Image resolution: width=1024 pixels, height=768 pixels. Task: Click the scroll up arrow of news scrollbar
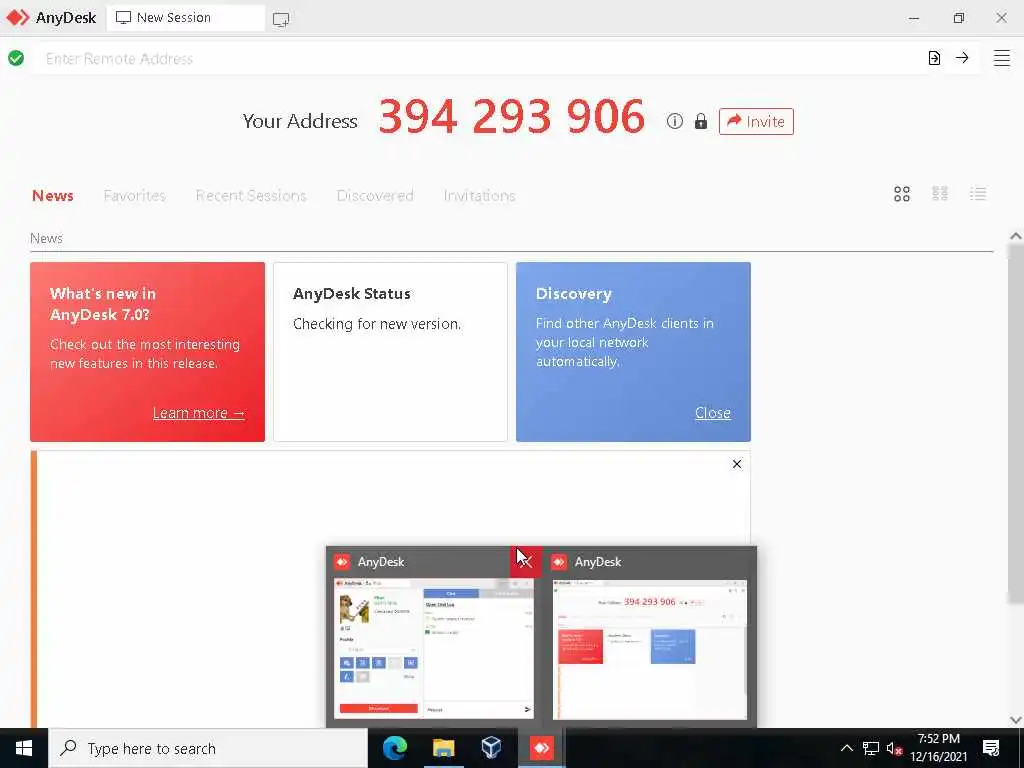pyautogui.click(x=1016, y=236)
